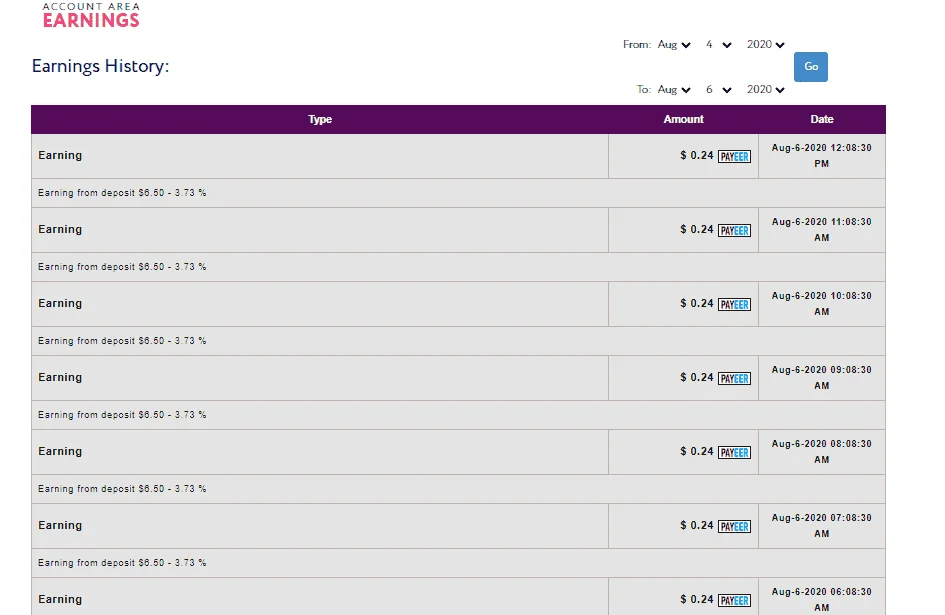Screen dimensions: 945x615
Task: Select the date Aug-6-2020 09:08:30 AM
Action: 821,378
